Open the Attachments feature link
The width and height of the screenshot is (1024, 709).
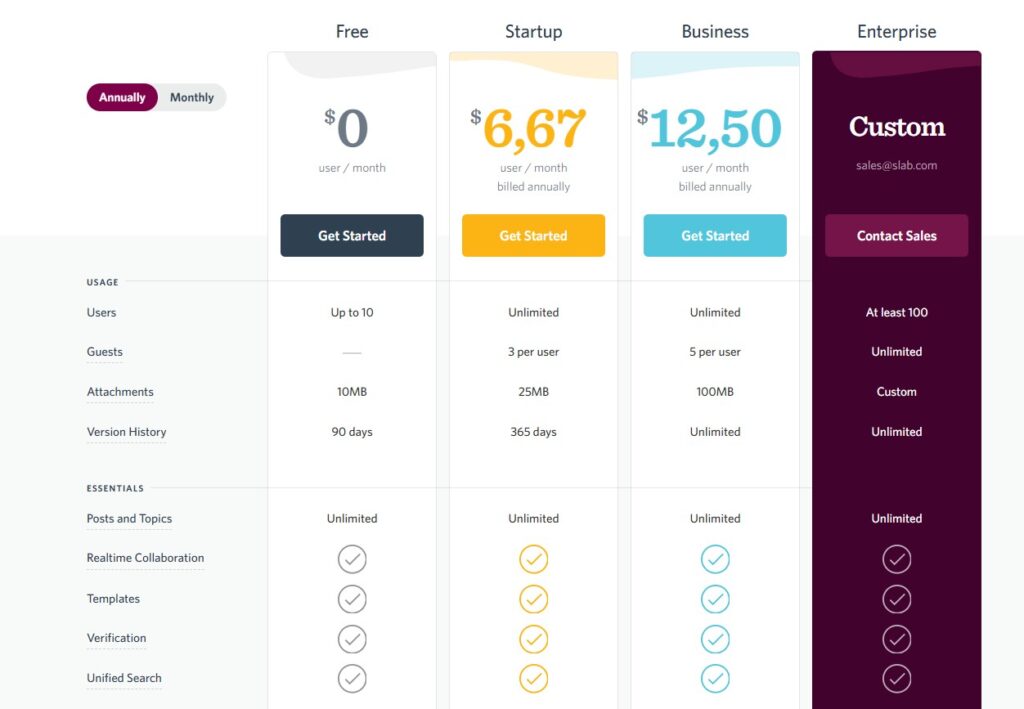click(120, 391)
